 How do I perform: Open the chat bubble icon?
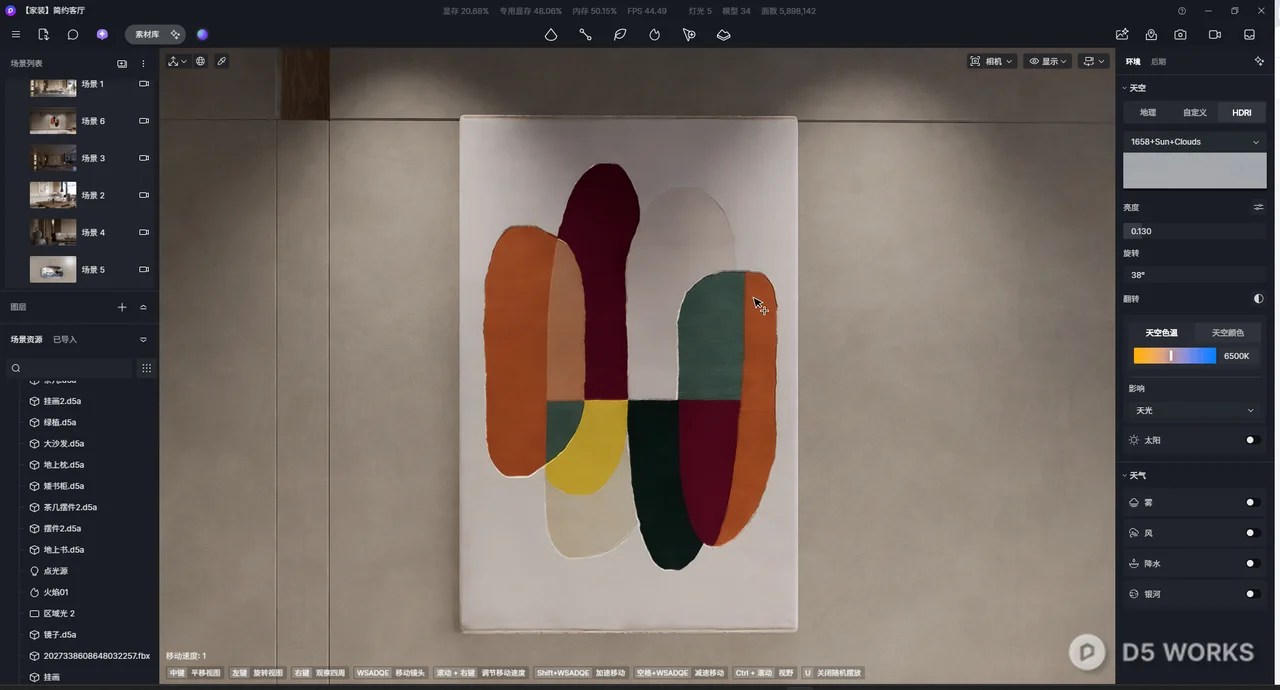click(x=73, y=34)
